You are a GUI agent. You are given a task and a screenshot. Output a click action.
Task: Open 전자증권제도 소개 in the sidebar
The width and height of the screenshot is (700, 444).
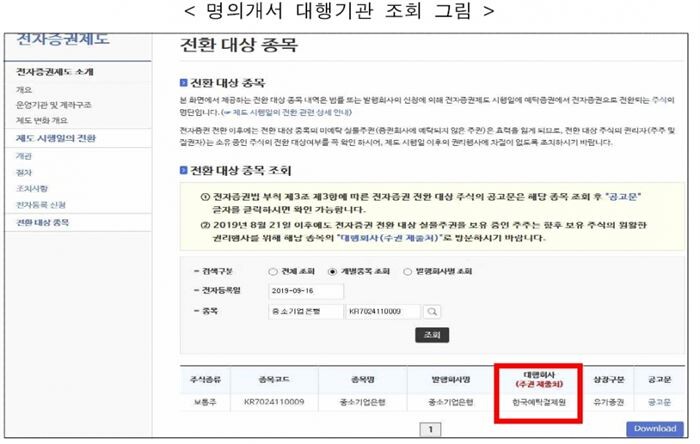pos(54,71)
